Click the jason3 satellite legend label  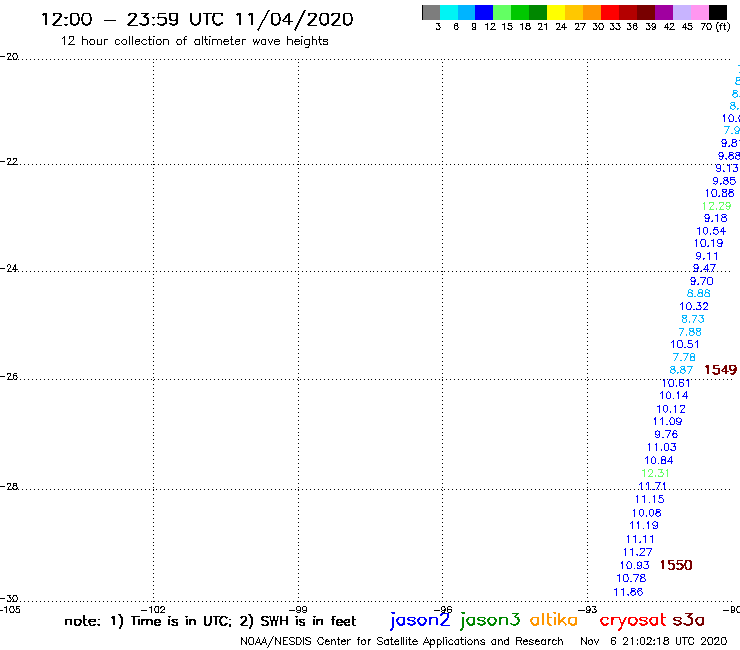tap(490, 620)
